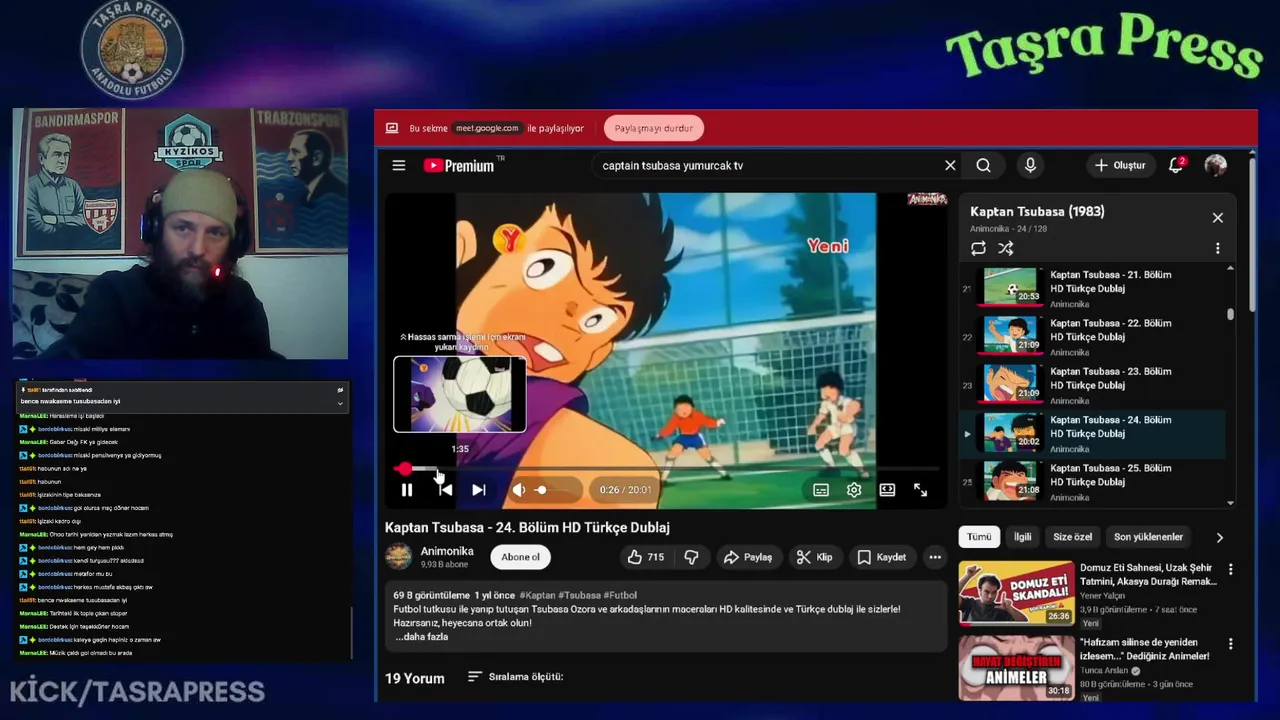Dislike the video
Image resolution: width=1280 pixels, height=720 pixels.
click(691, 557)
